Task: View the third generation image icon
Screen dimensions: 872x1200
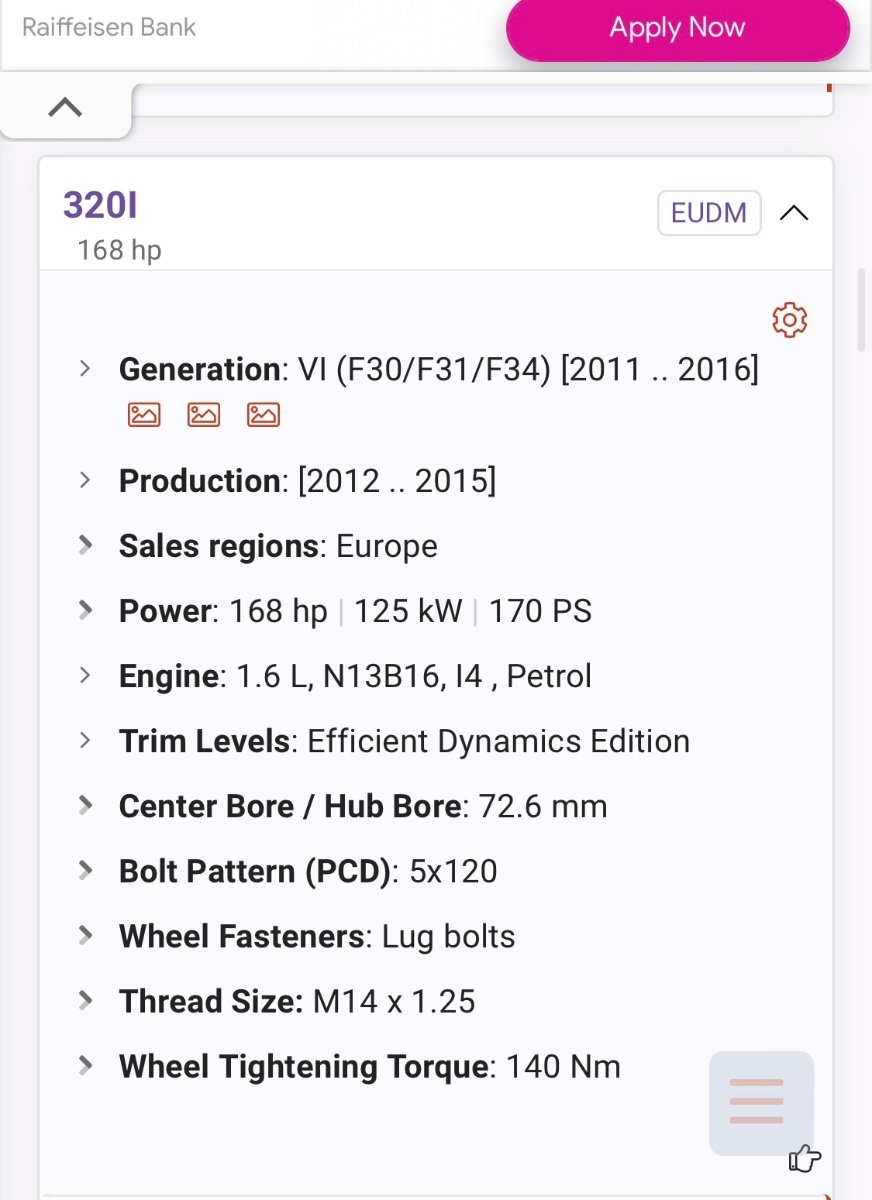Action: [264, 414]
